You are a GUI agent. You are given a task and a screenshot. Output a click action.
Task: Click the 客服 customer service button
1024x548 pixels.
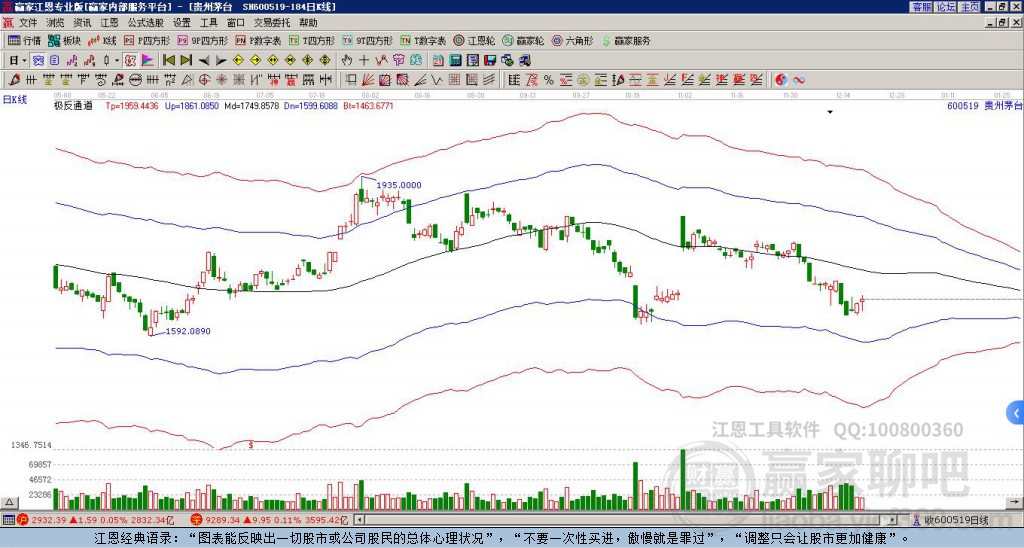click(922, 7)
